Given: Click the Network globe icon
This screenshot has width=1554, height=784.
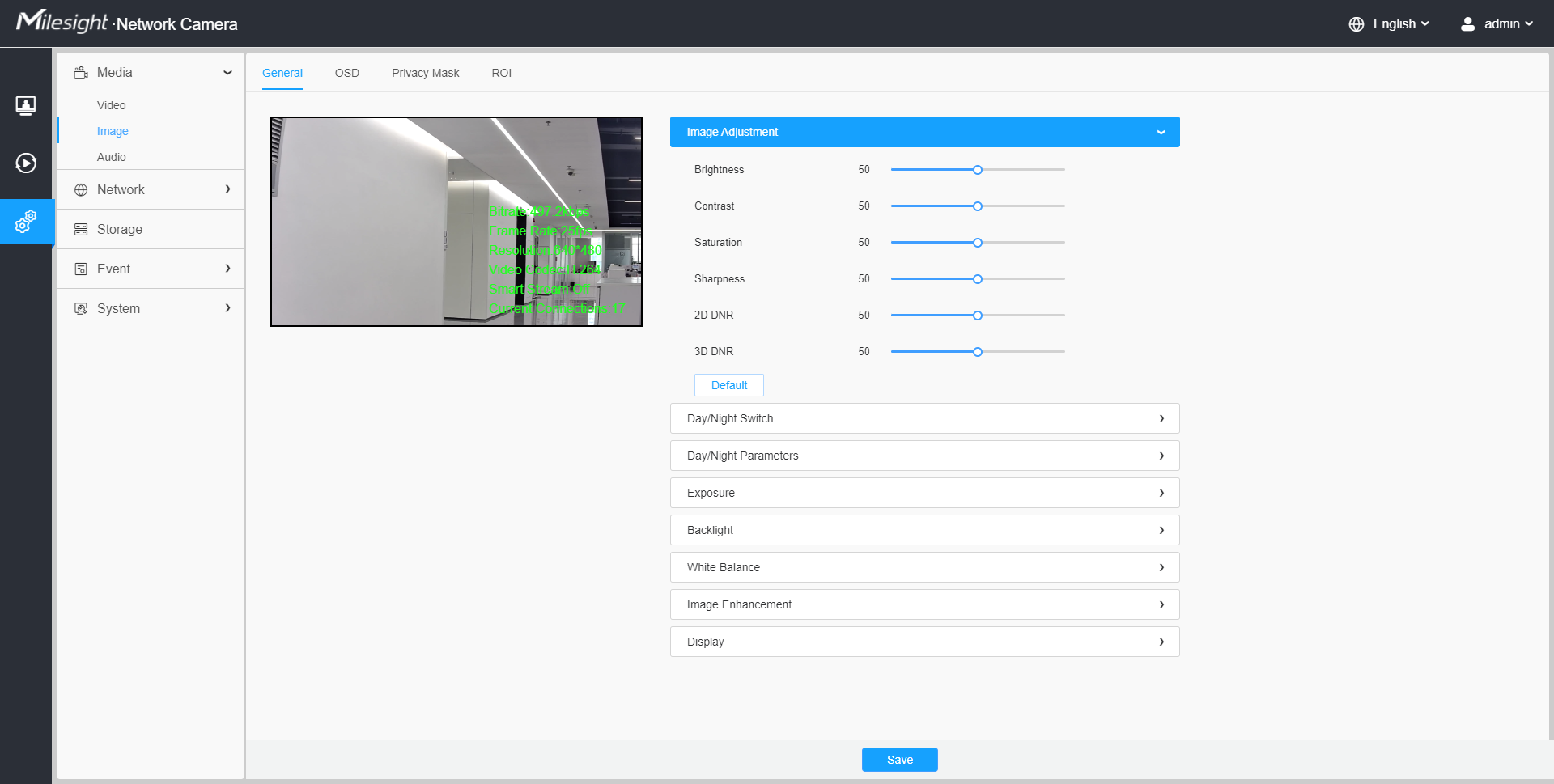Looking at the screenshot, I should coord(81,190).
